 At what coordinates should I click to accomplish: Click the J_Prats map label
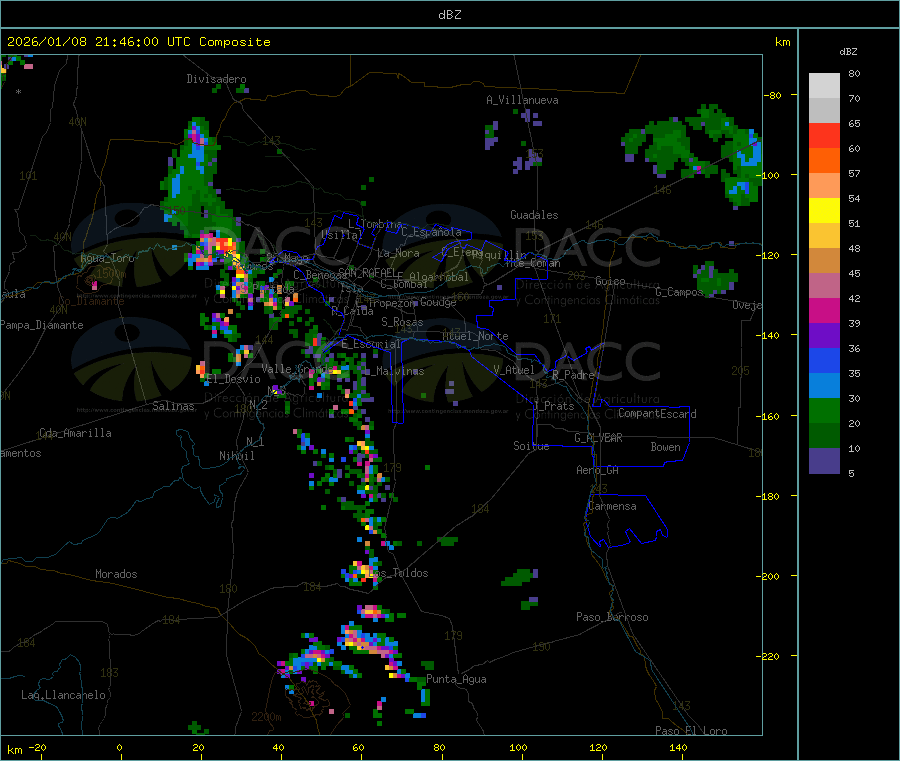tap(553, 405)
